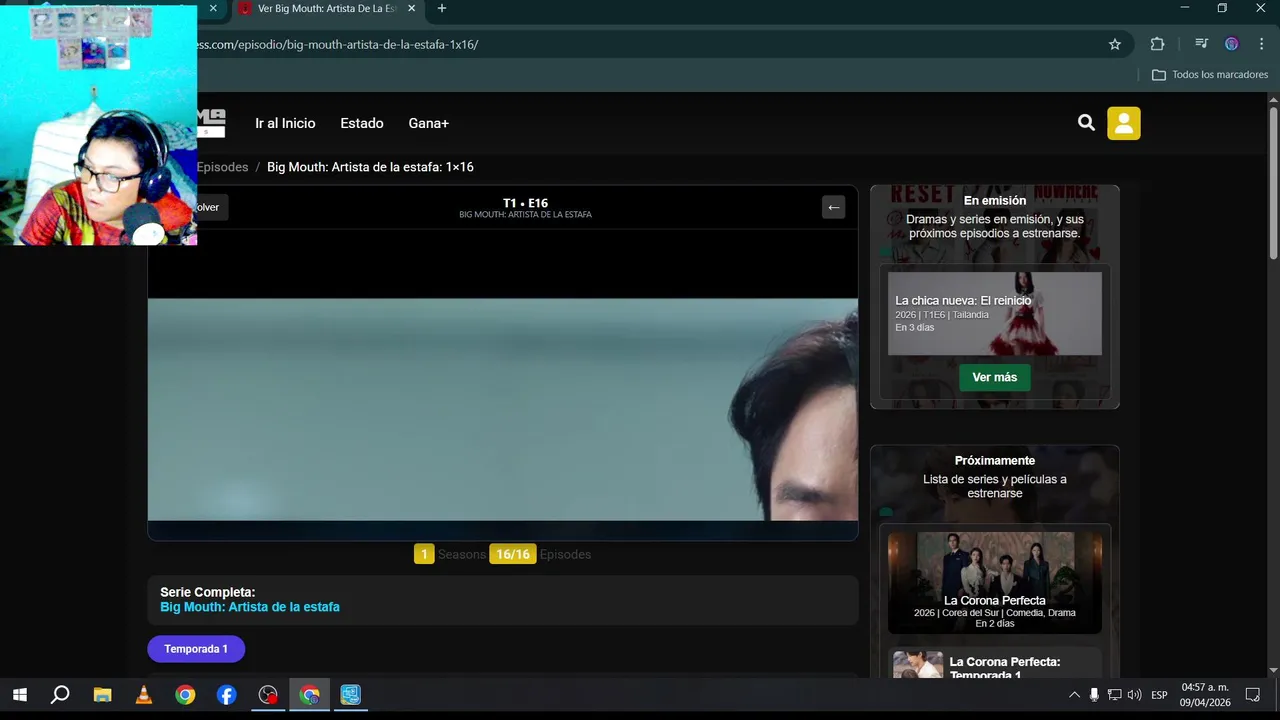Open the site search magnifier icon

[1086, 123]
